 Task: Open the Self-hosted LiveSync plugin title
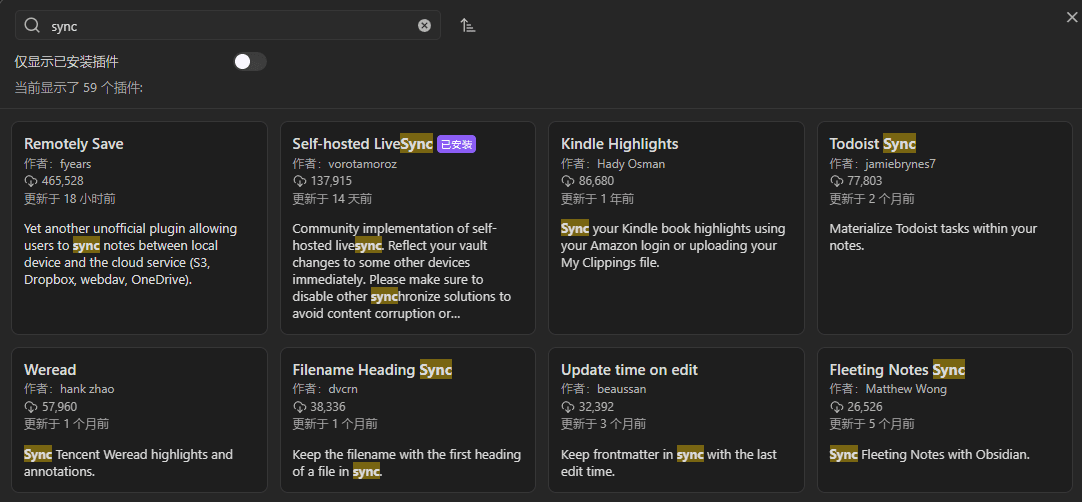pos(362,144)
